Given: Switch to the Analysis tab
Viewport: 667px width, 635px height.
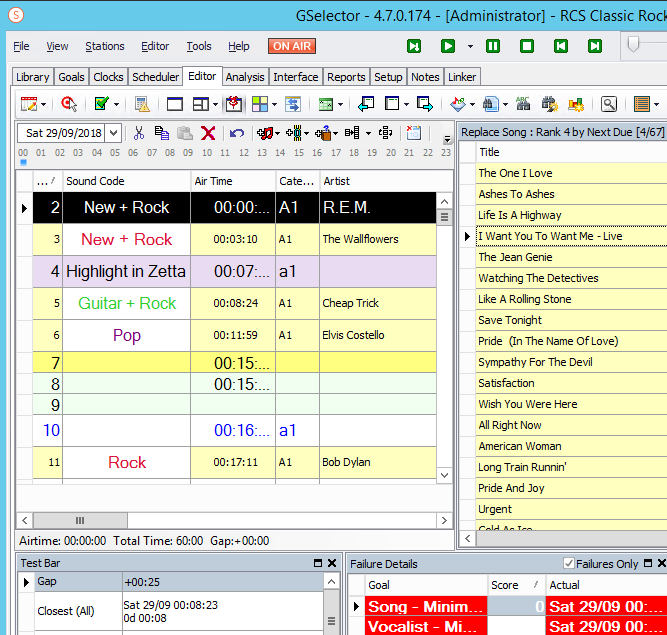Looking at the screenshot, I should point(245,77).
